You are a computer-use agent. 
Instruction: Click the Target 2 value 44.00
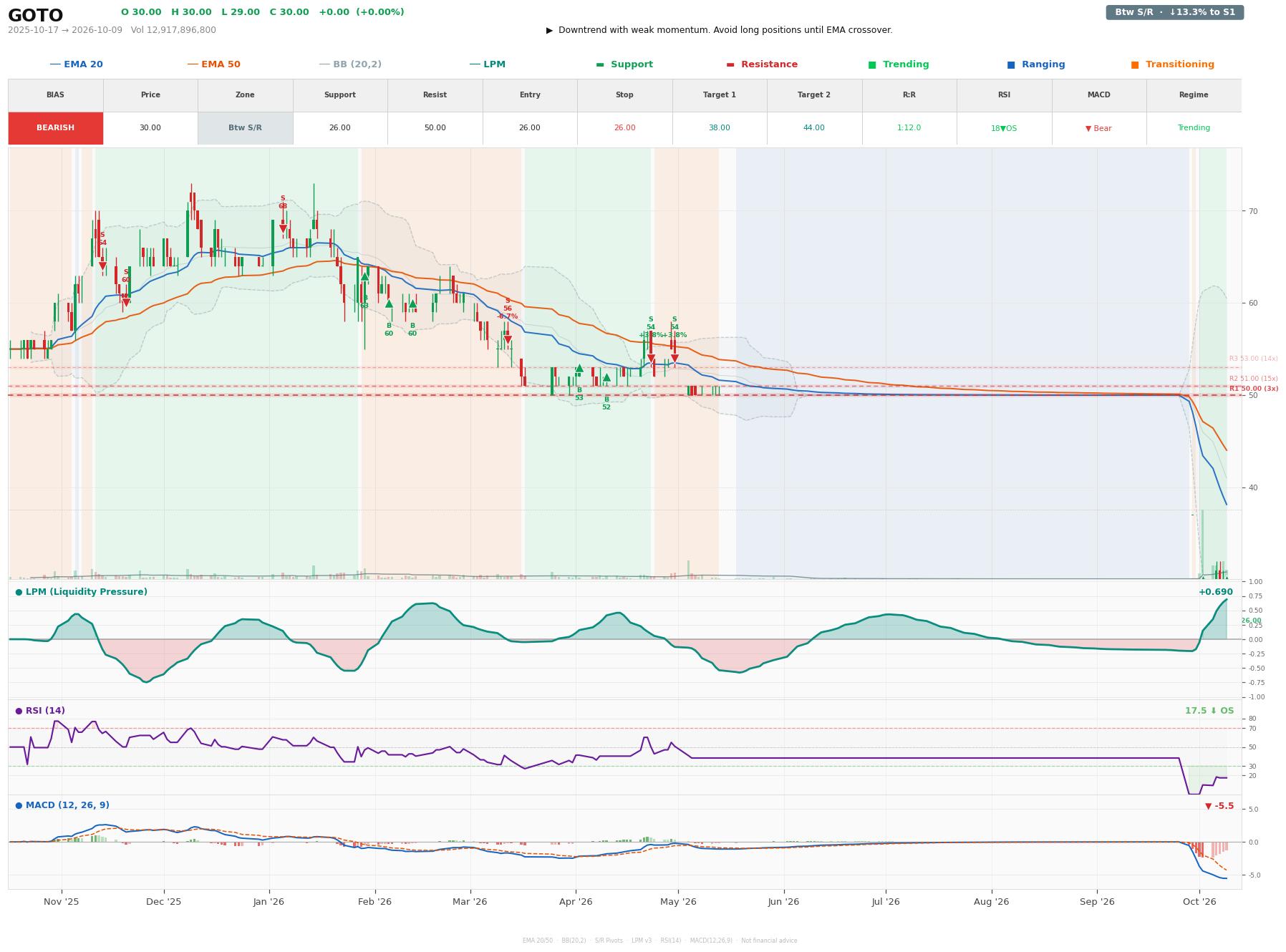814,128
